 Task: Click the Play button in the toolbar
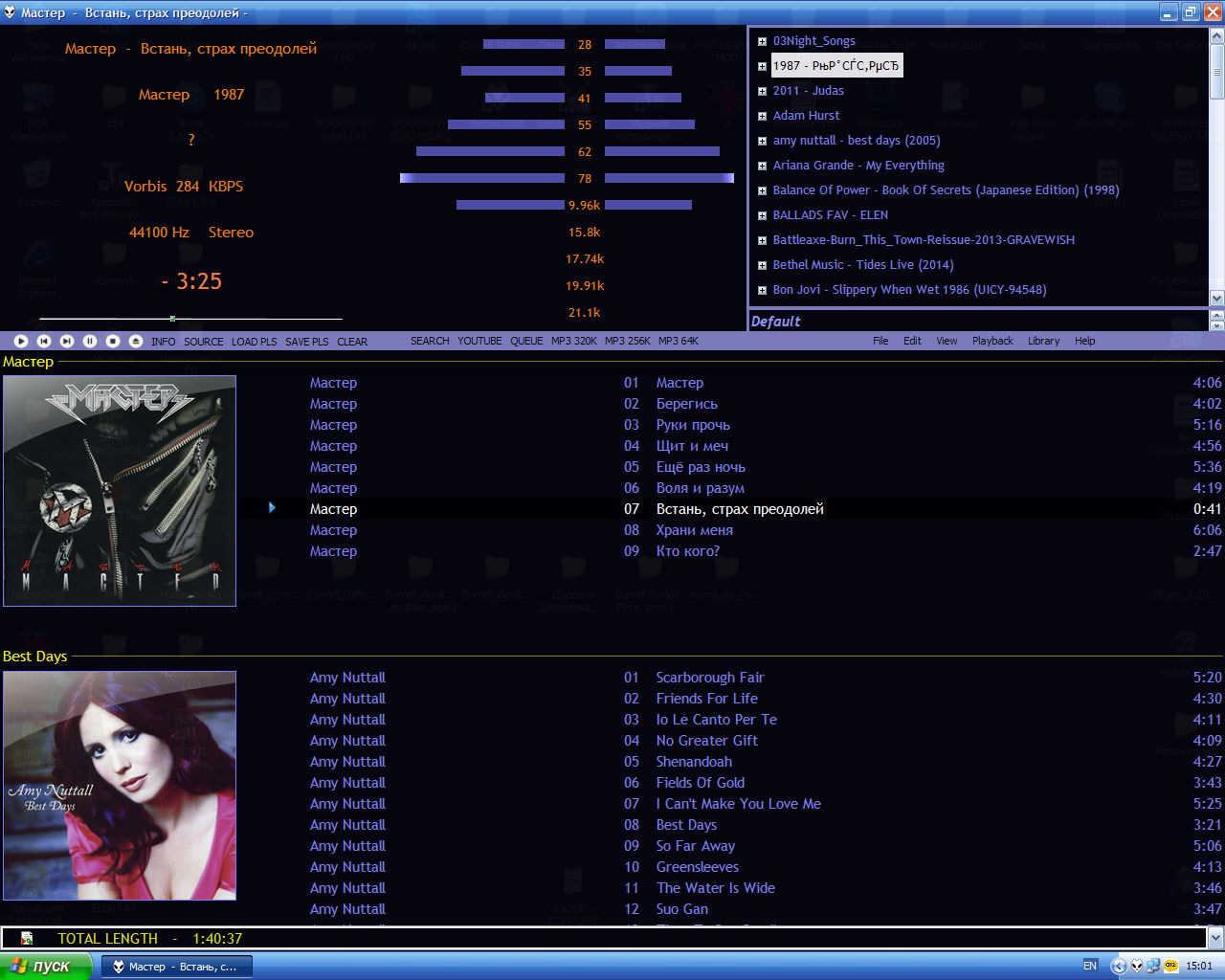coord(21,341)
